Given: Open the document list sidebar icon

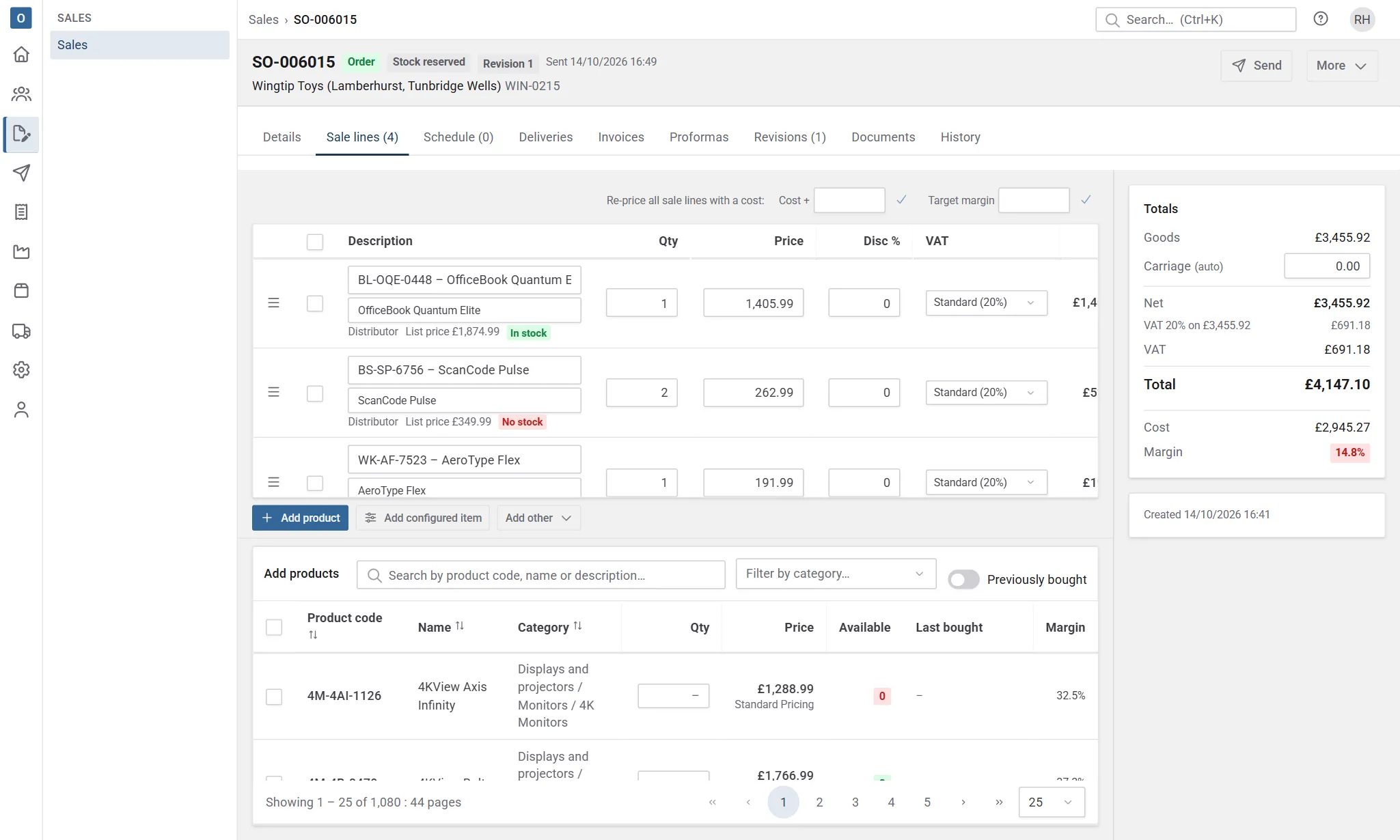Looking at the screenshot, I should click(21, 212).
